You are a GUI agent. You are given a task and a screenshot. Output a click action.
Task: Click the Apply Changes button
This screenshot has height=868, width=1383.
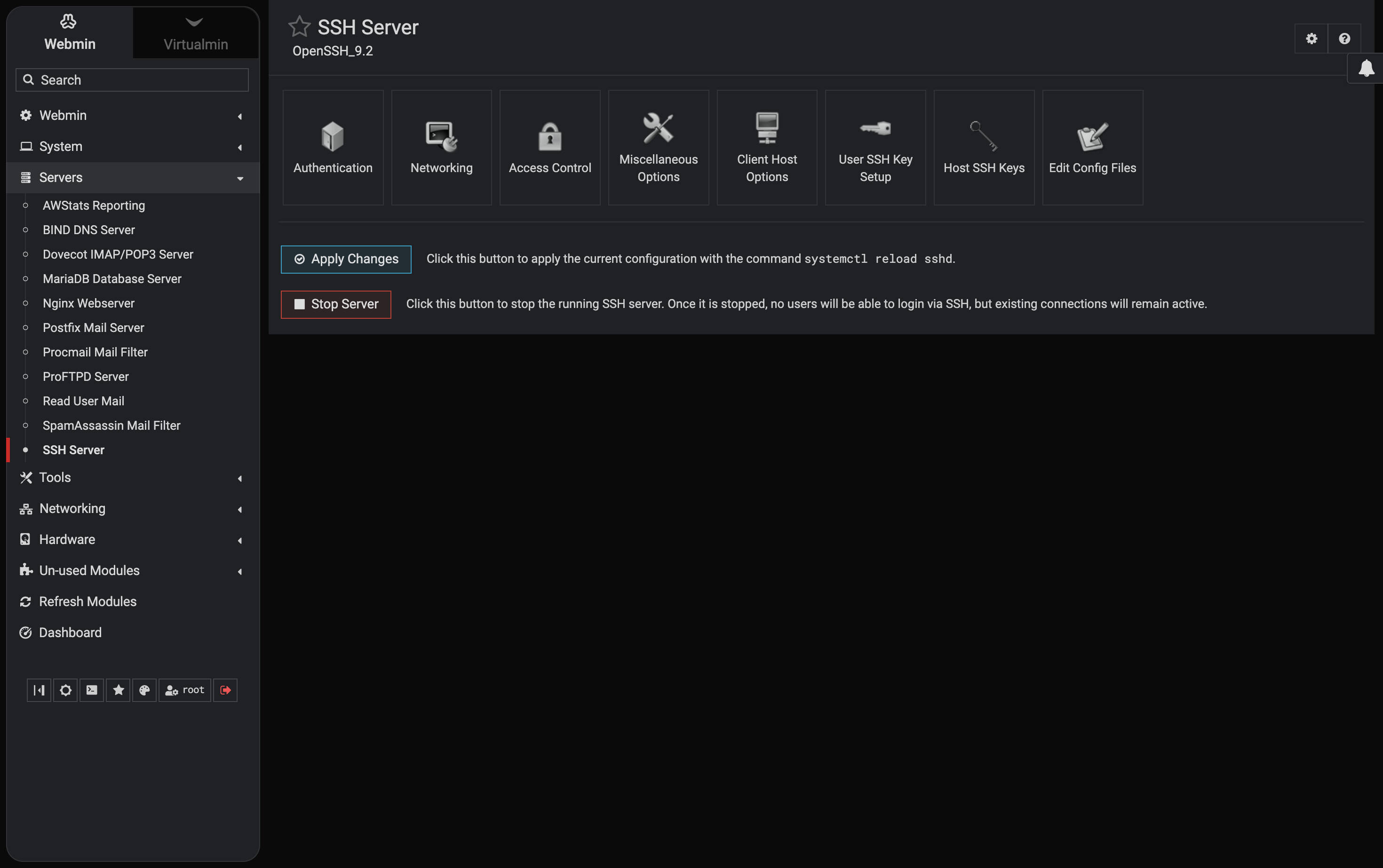click(346, 259)
